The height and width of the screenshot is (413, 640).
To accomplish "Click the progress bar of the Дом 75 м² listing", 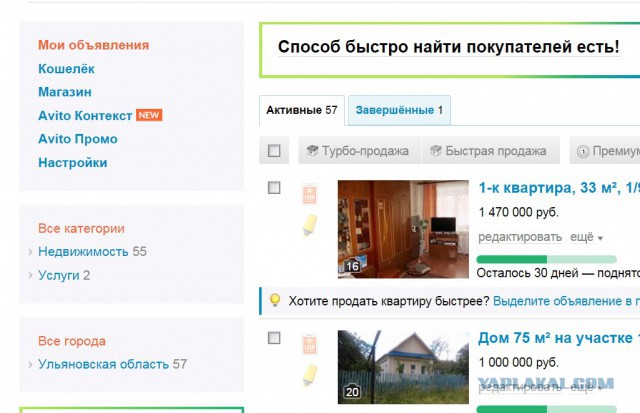I will [x=547, y=409].
